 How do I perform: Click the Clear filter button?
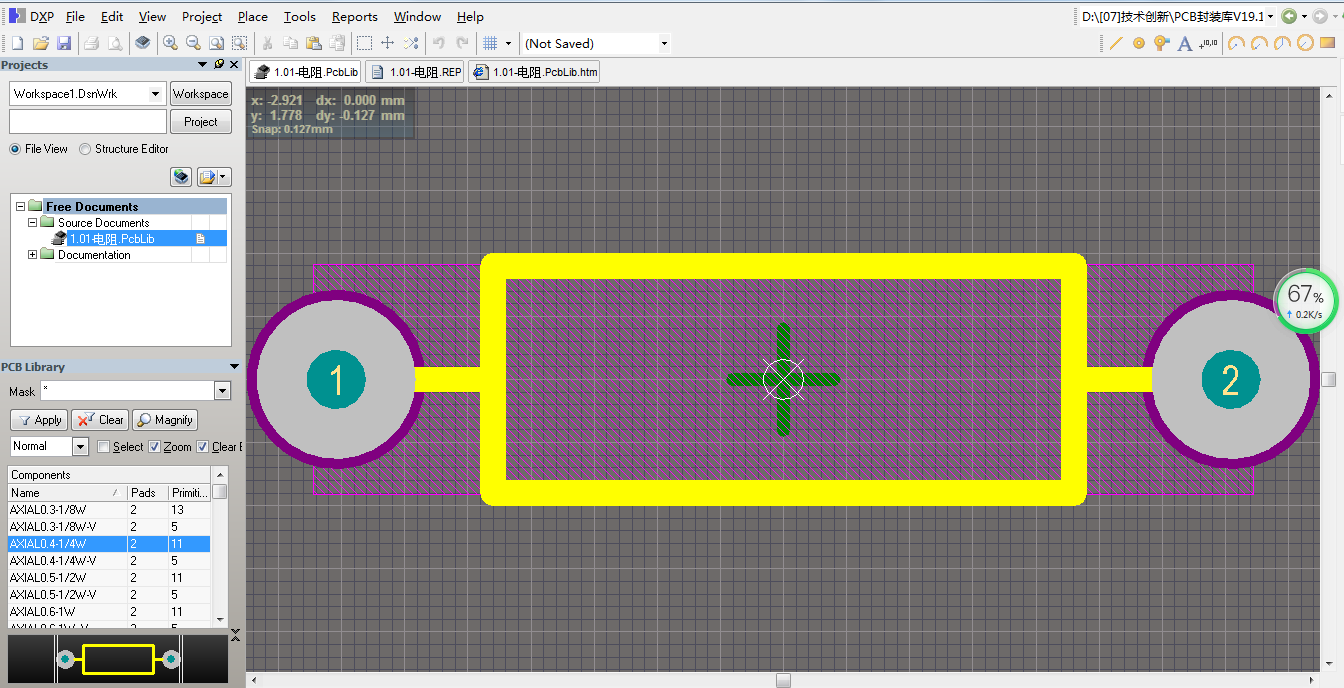(x=100, y=420)
